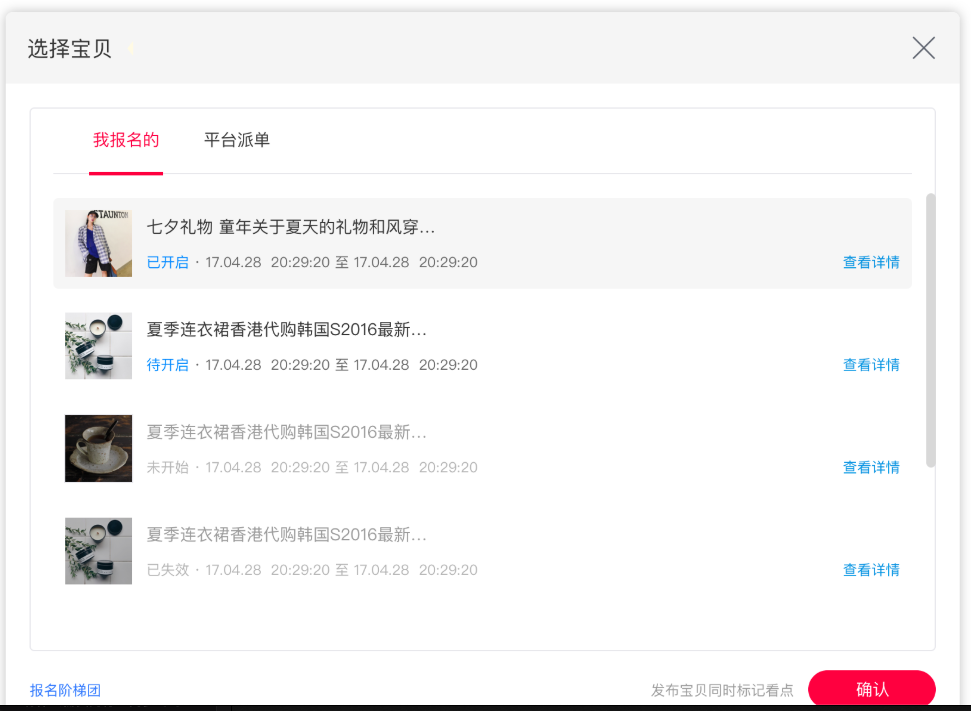The image size is (971, 711).
Task: Switch to the 我报名的 tab
Action: click(x=126, y=140)
